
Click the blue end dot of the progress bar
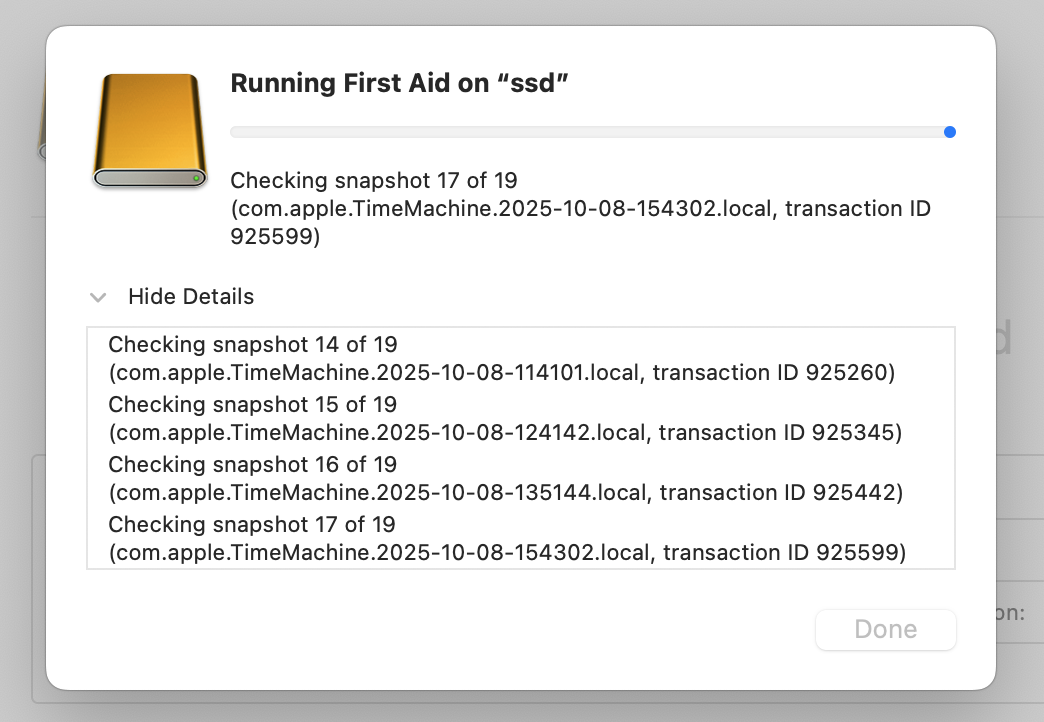[949, 132]
